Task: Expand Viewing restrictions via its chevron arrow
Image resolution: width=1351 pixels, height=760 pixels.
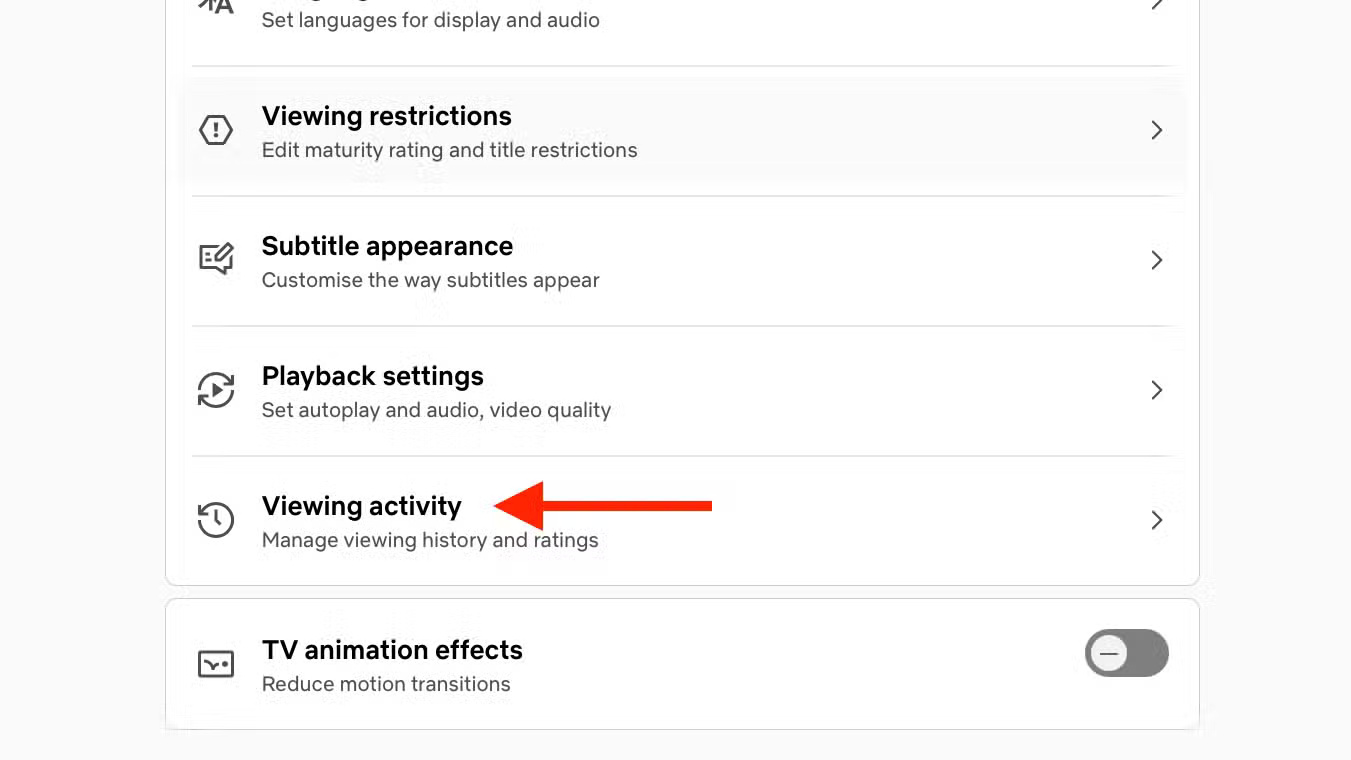Action: point(1156,130)
